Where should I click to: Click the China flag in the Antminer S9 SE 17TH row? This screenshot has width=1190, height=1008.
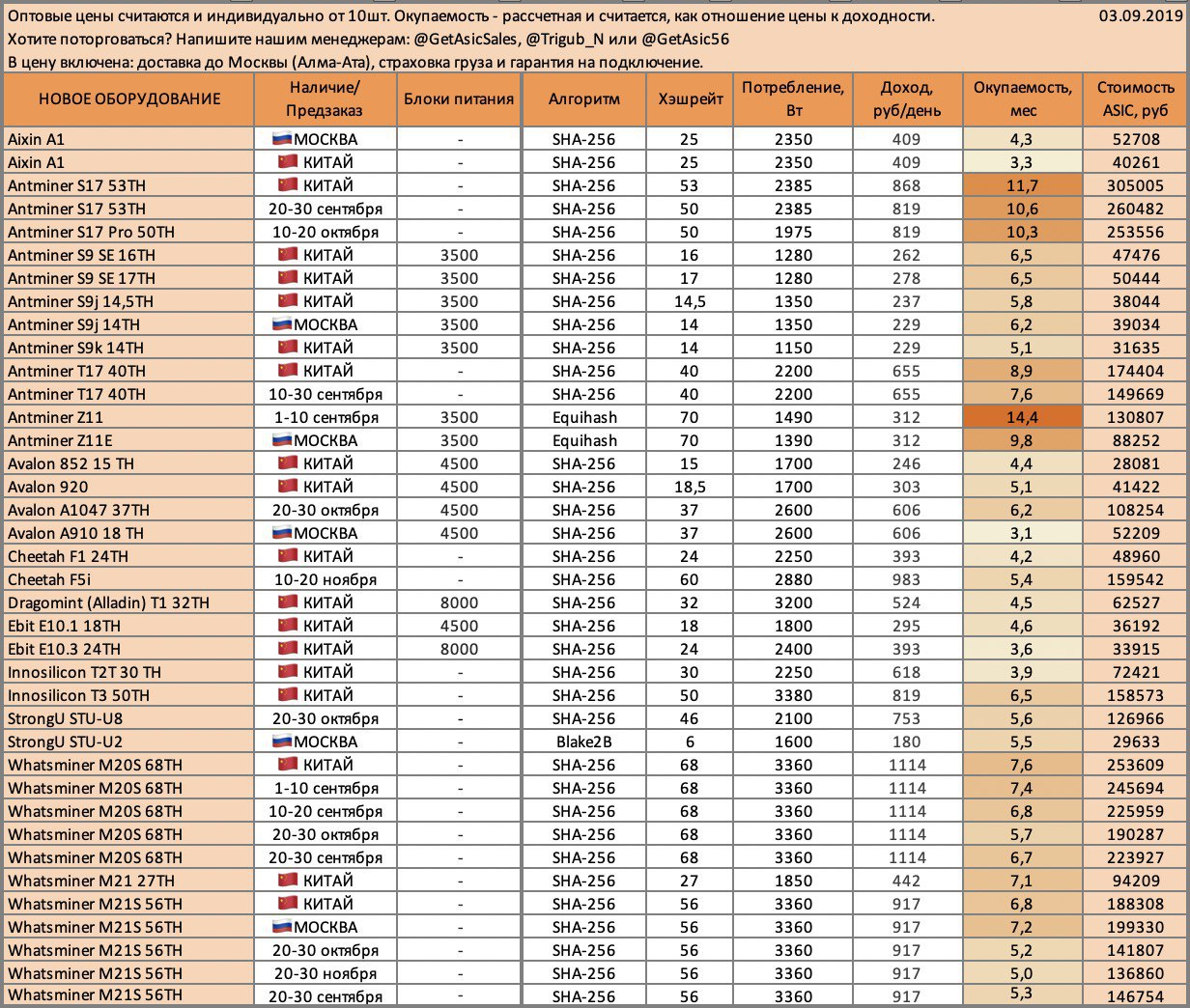(x=287, y=278)
